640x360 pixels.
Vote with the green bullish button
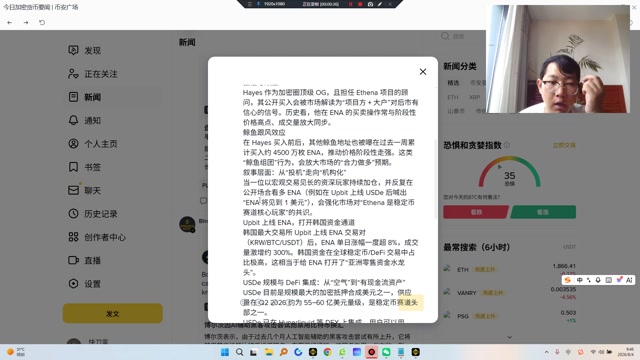click(543, 212)
